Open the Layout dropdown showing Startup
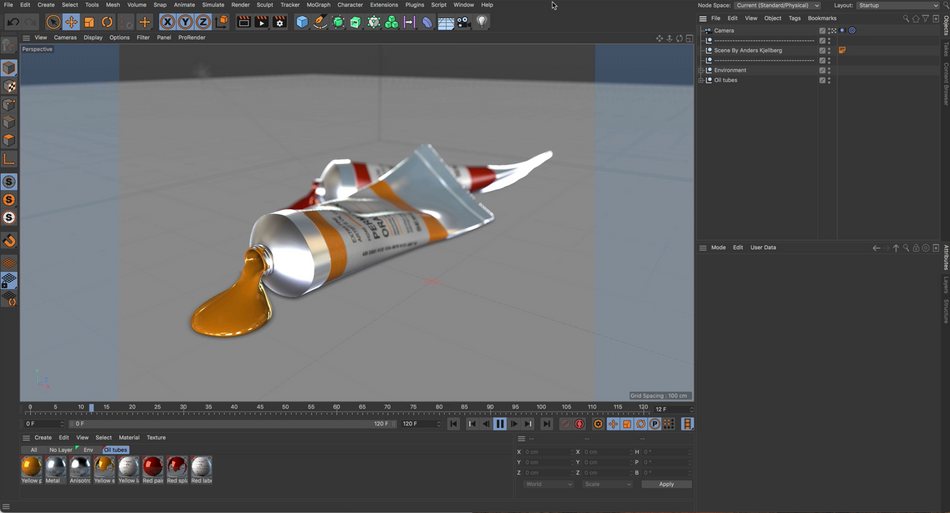 coord(897,5)
